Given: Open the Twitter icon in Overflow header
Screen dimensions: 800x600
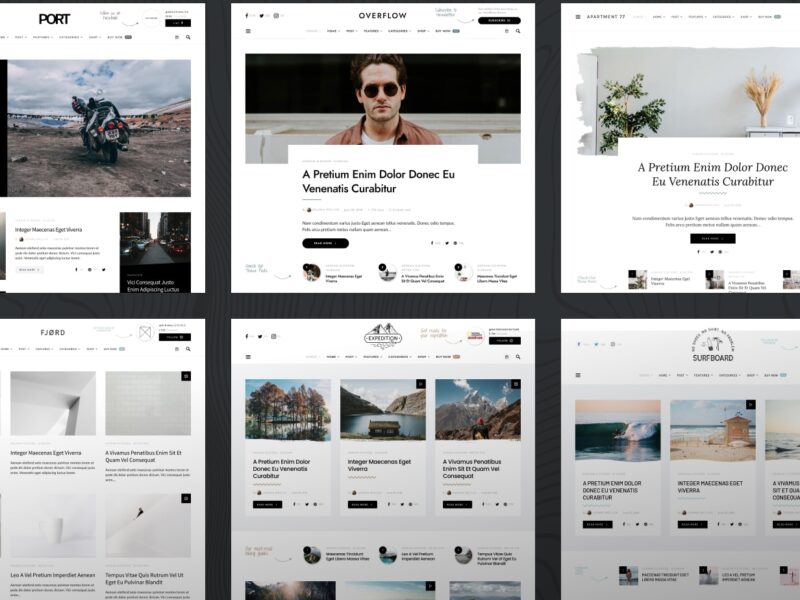Looking at the screenshot, I should (262, 16).
